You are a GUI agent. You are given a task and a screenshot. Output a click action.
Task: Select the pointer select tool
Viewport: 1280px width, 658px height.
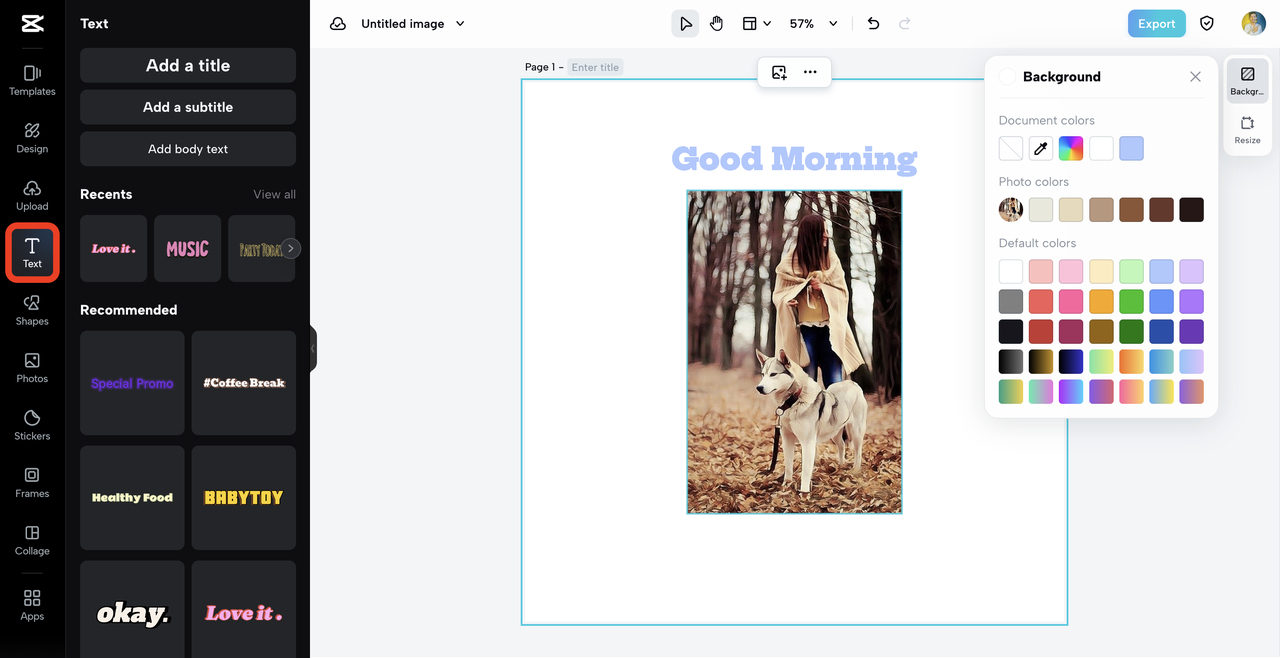click(x=685, y=24)
